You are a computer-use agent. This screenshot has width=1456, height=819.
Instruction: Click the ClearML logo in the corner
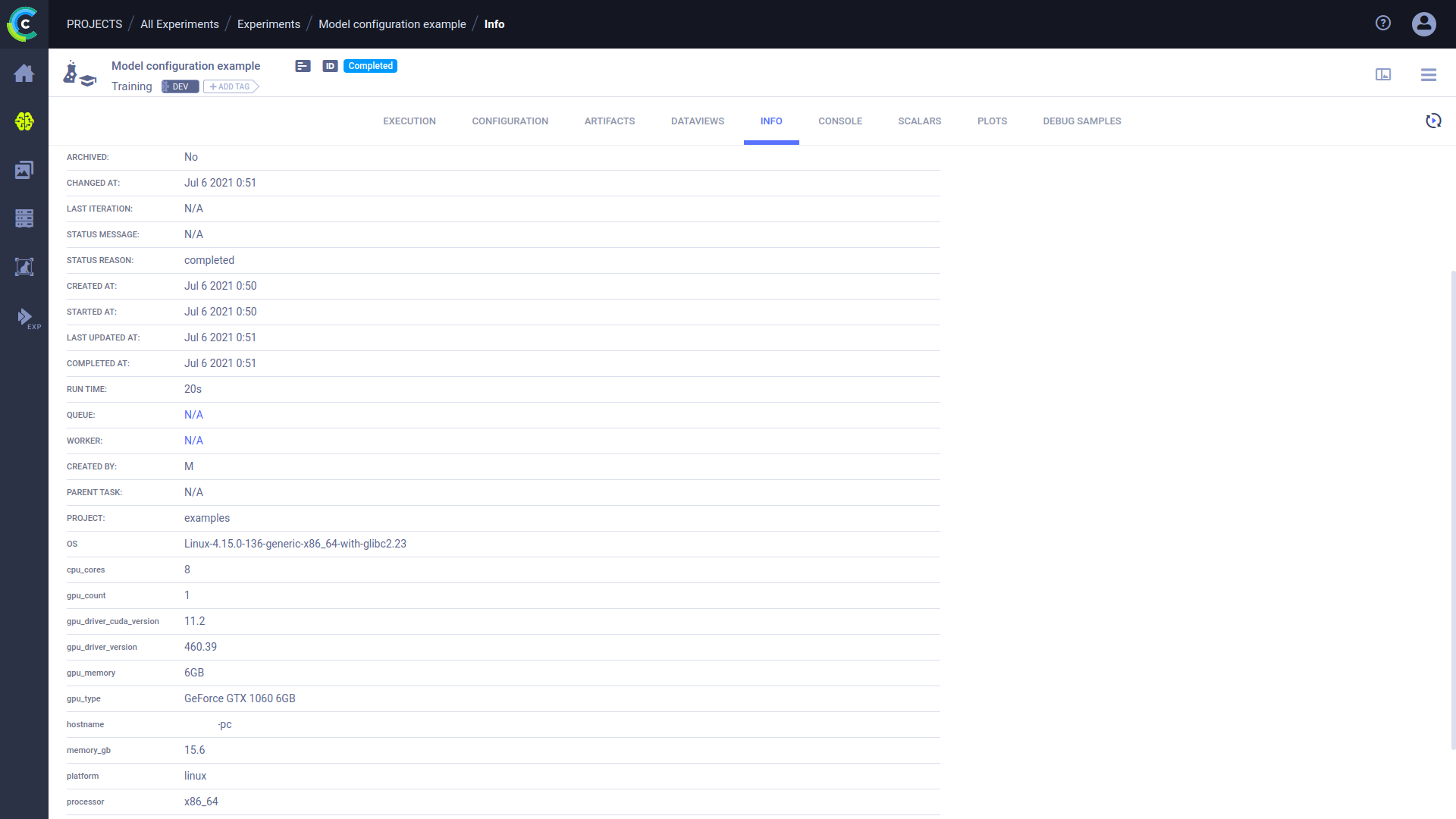click(x=24, y=24)
